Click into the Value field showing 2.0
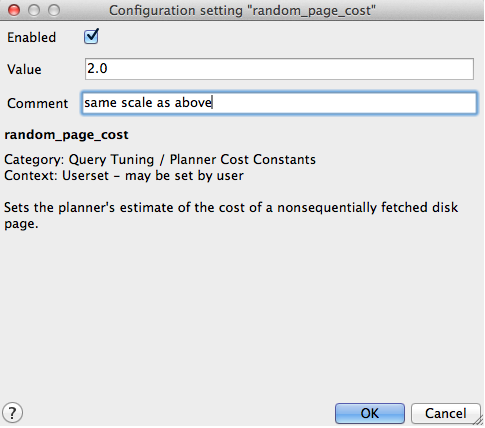 pyautogui.click(x=279, y=69)
